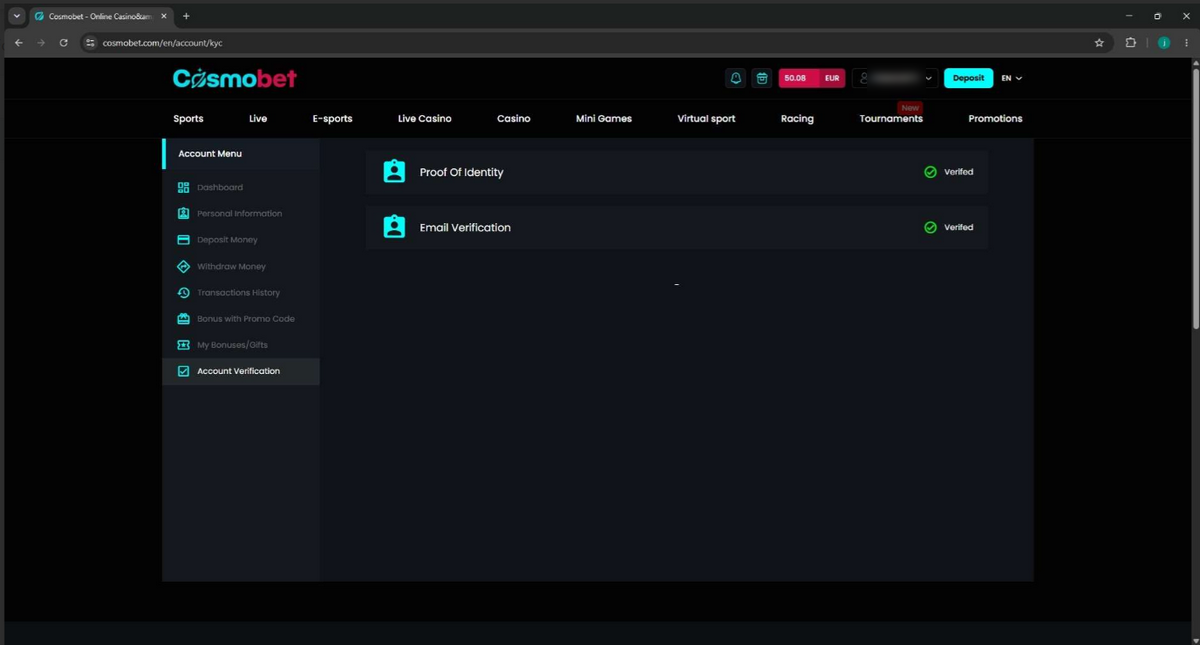The height and width of the screenshot is (645, 1200).
Task: Open the notifications bell icon
Action: pyautogui.click(x=736, y=78)
